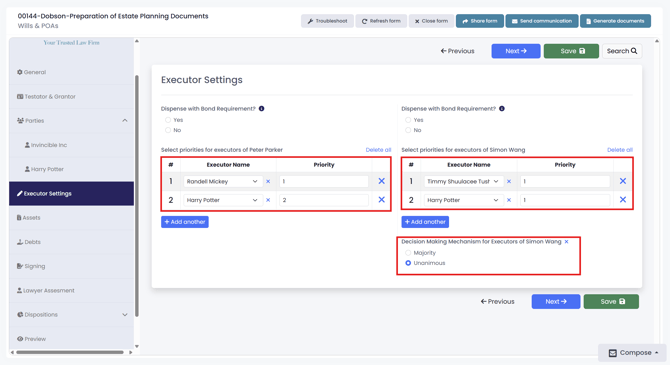Image resolution: width=670 pixels, height=365 pixels.
Task: Select Majority decision making option
Action: pyautogui.click(x=408, y=253)
